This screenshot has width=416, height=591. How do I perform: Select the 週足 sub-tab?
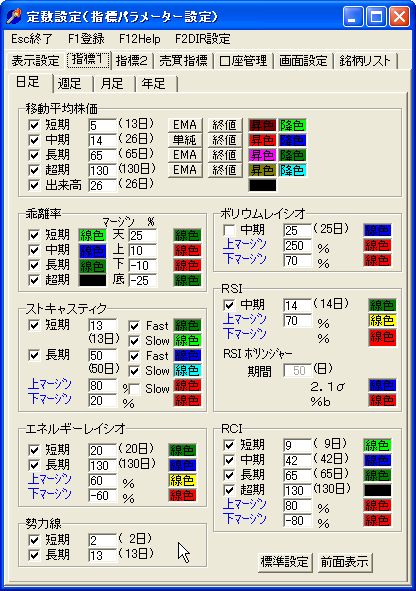[70, 83]
